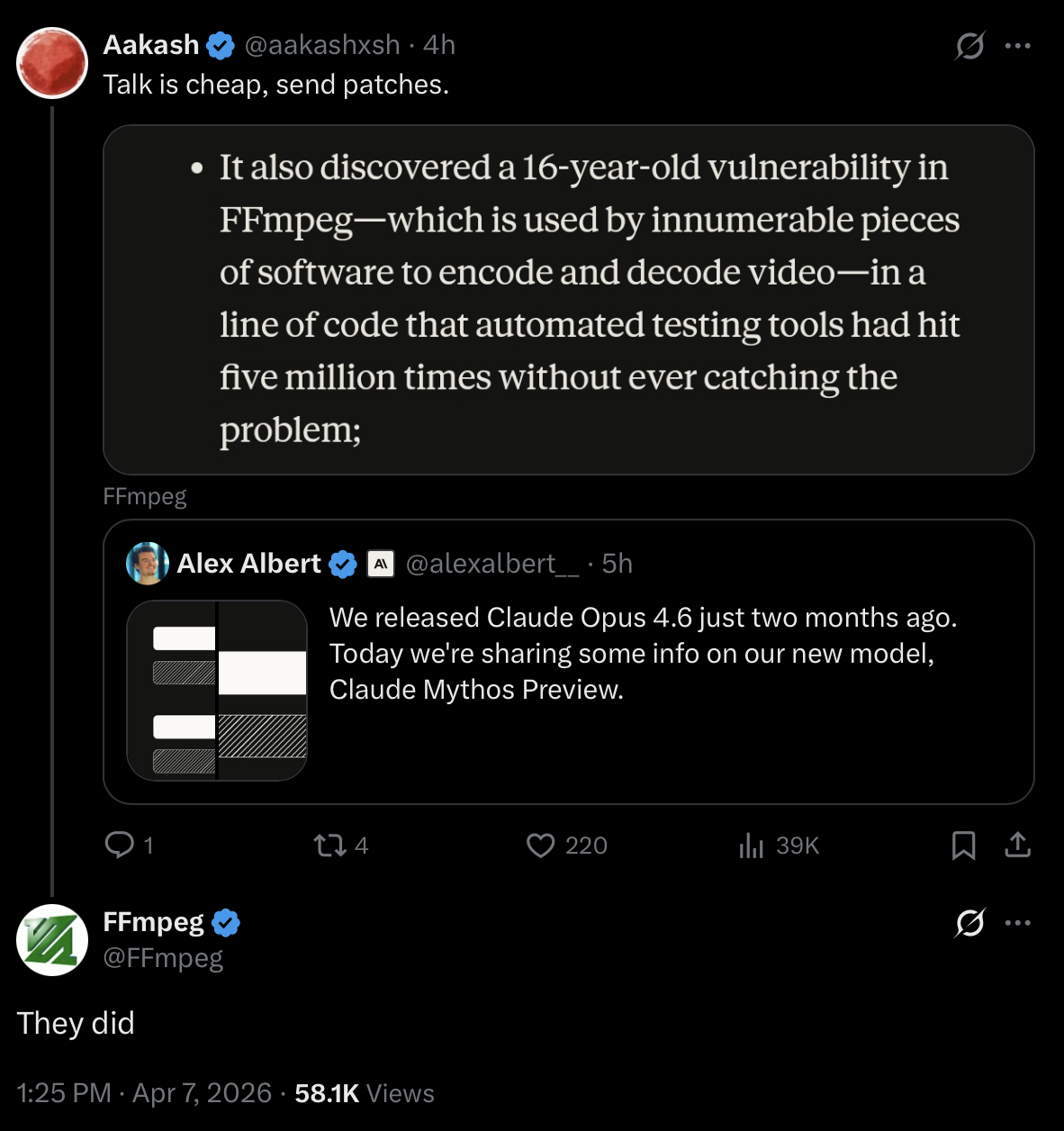Click the Grok icon on Aakash's tweet
Image resolution: width=1064 pixels, height=1131 pixels.
pyautogui.click(x=969, y=45)
